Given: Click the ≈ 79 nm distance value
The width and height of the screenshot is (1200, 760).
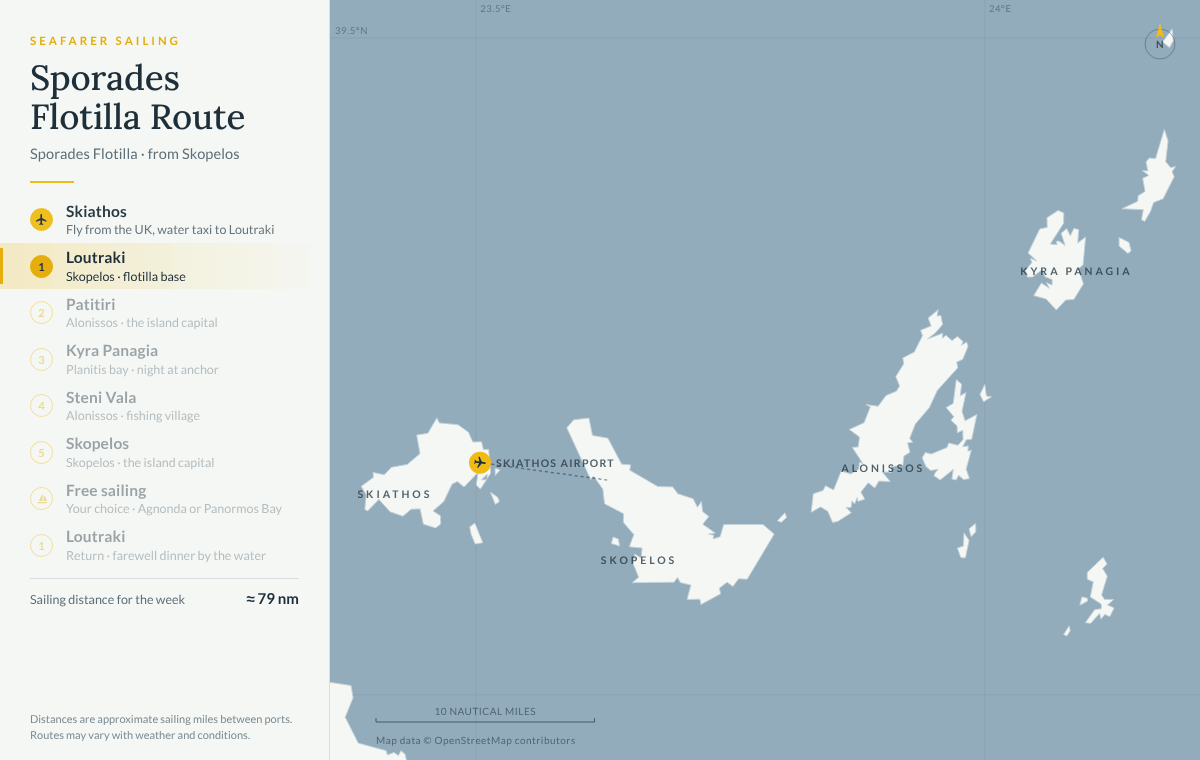Looking at the screenshot, I should pyautogui.click(x=272, y=599).
